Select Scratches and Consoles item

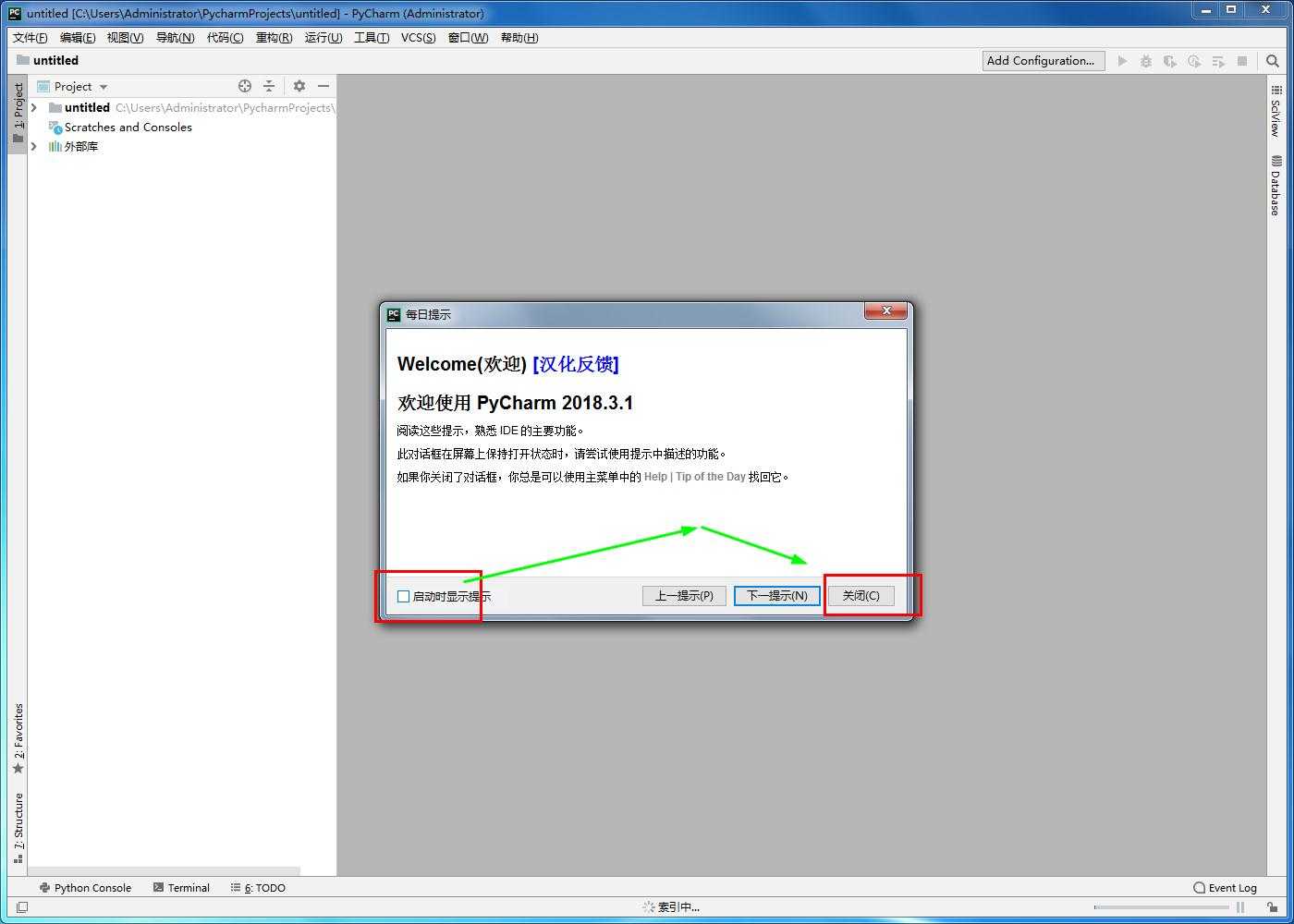[x=128, y=128]
